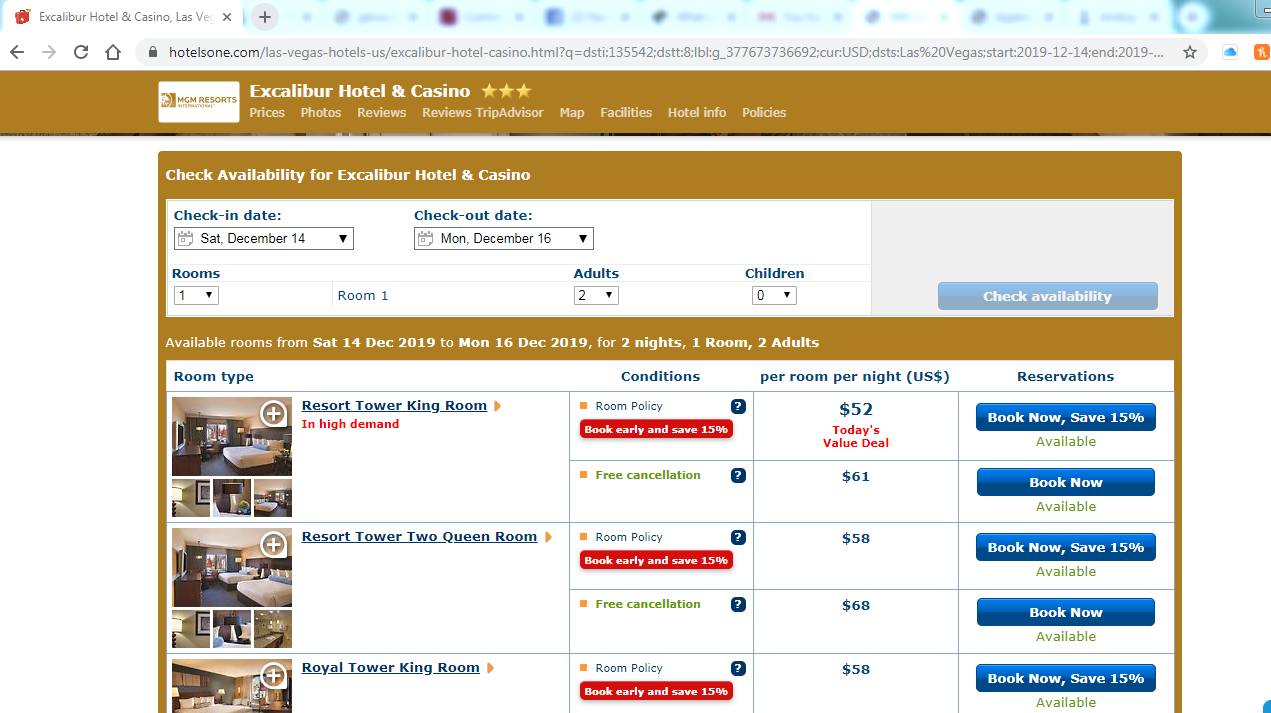The image size is (1271, 713).
Task: Open help icon beside the $61 Free cancellation
Action: (738, 475)
